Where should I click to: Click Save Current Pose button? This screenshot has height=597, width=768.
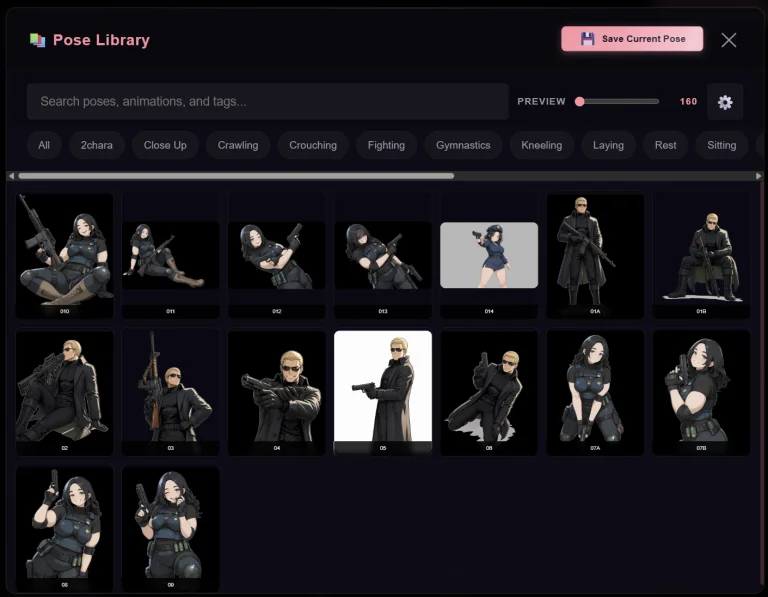(632, 39)
